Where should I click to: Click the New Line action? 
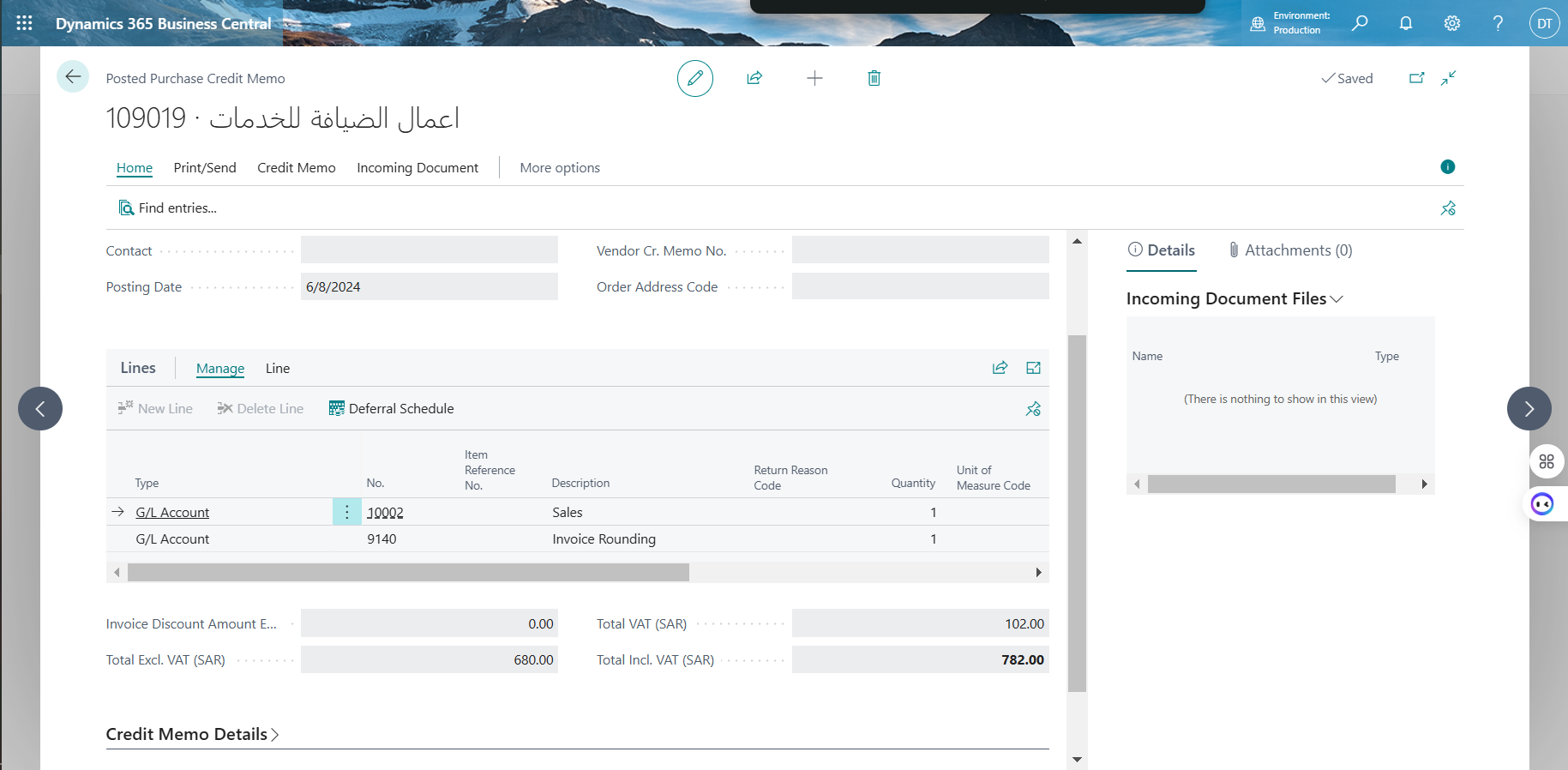tap(155, 408)
